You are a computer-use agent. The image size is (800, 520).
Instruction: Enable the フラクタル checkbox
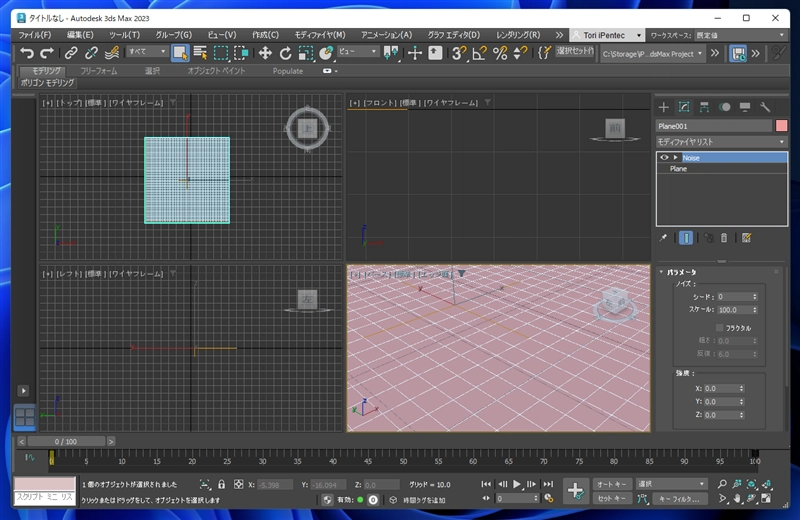point(719,328)
